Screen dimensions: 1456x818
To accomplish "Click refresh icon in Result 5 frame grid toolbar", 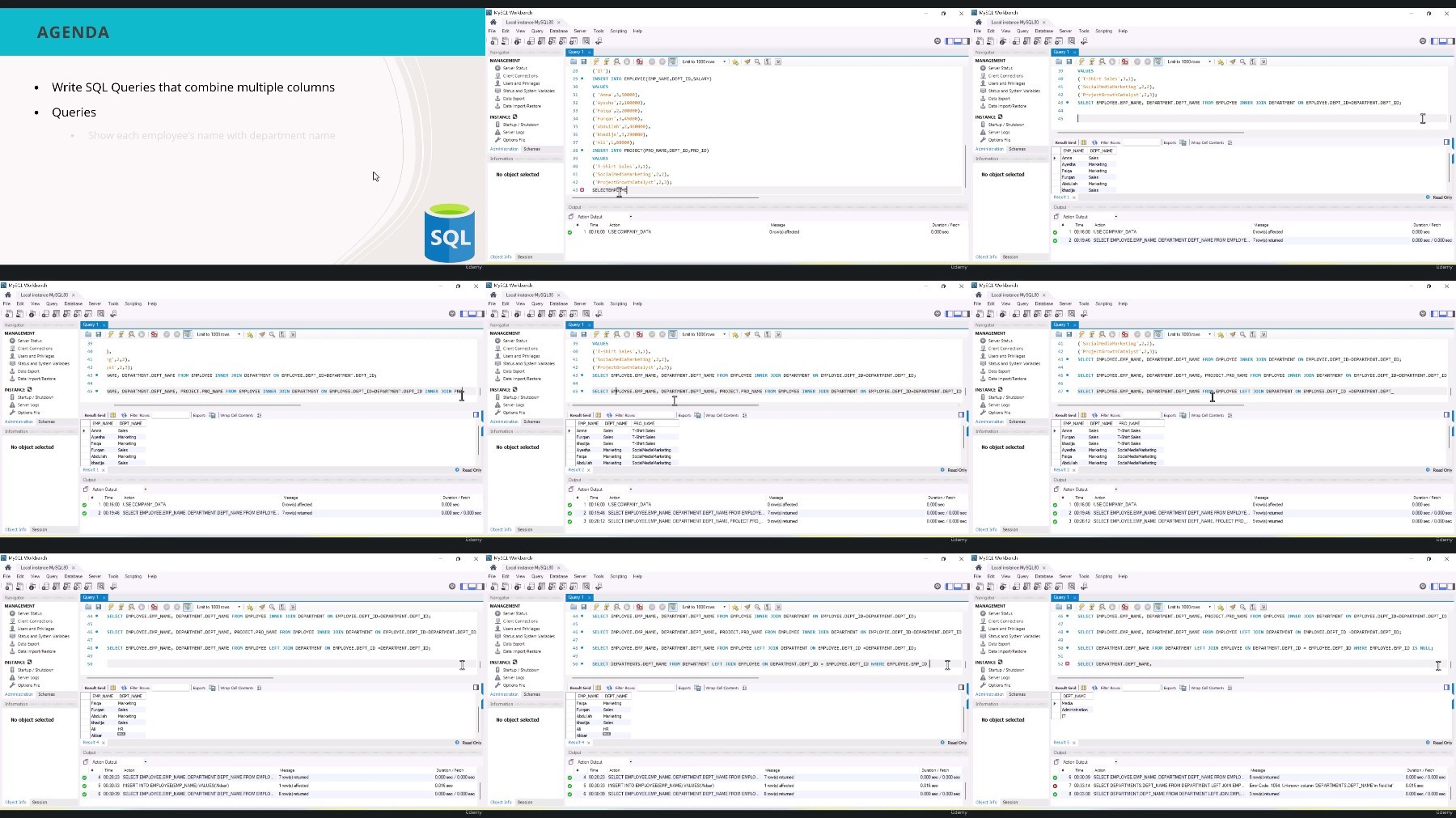I will (1094, 688).
